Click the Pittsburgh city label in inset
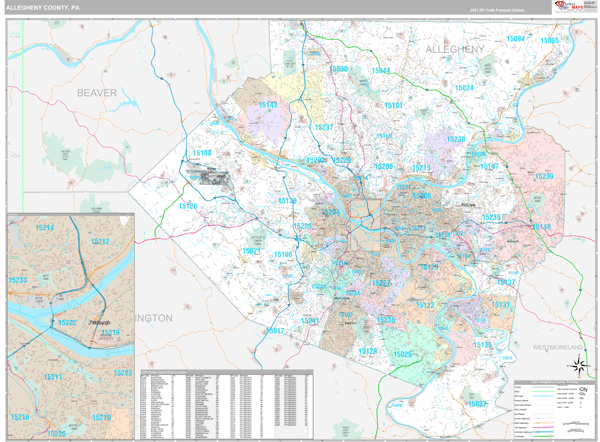Image resolution: width=600 pixels, height=442 pixels. point(99,323)
